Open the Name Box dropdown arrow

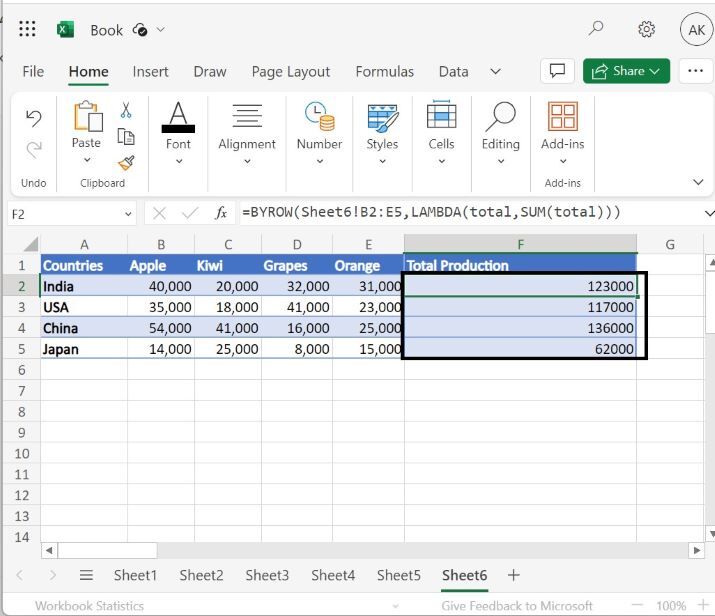128,214
